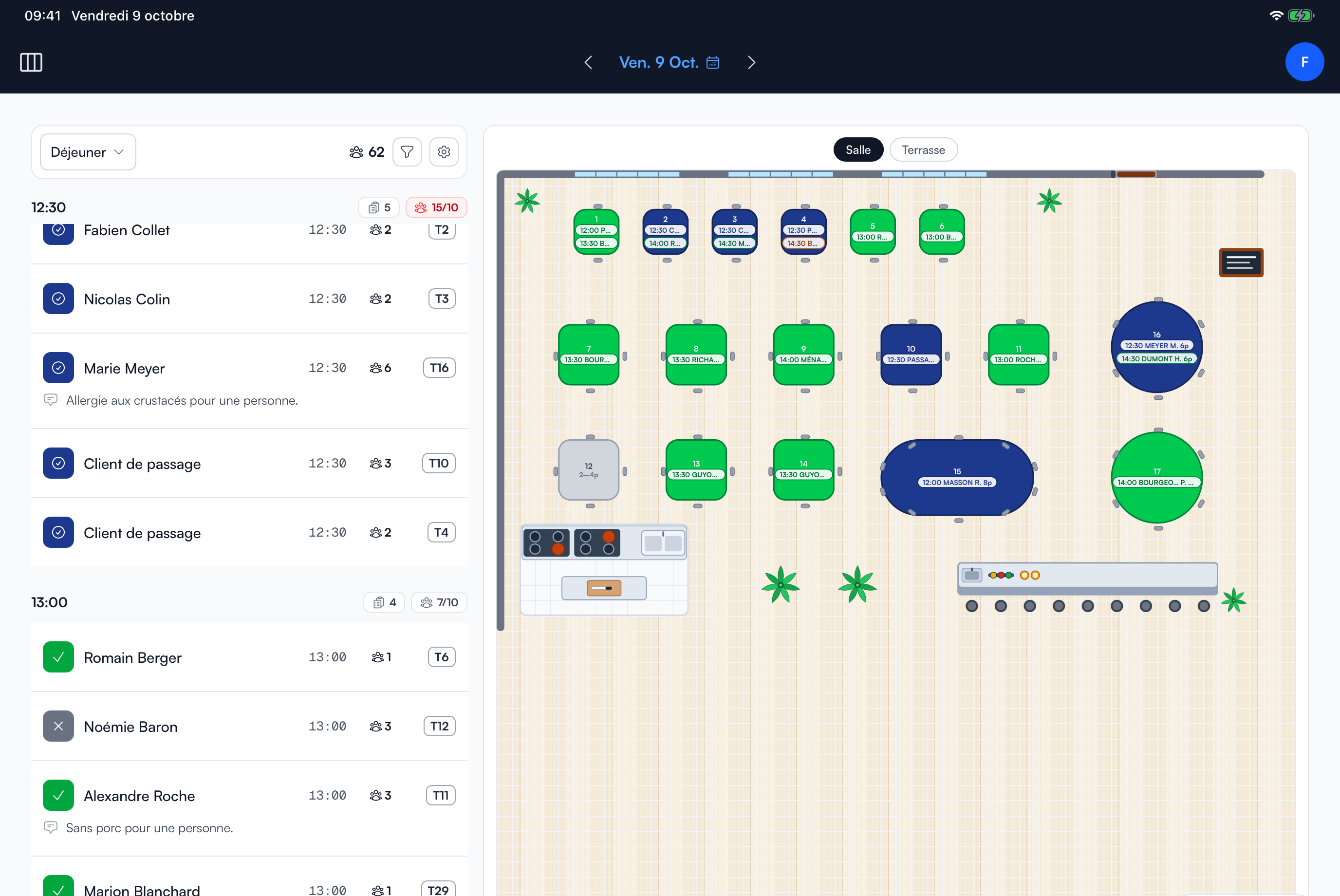The width and height of the screenshot is (1340, 896).
Task: Toggle the sidebar columns icon
Action: coord(31,62)
